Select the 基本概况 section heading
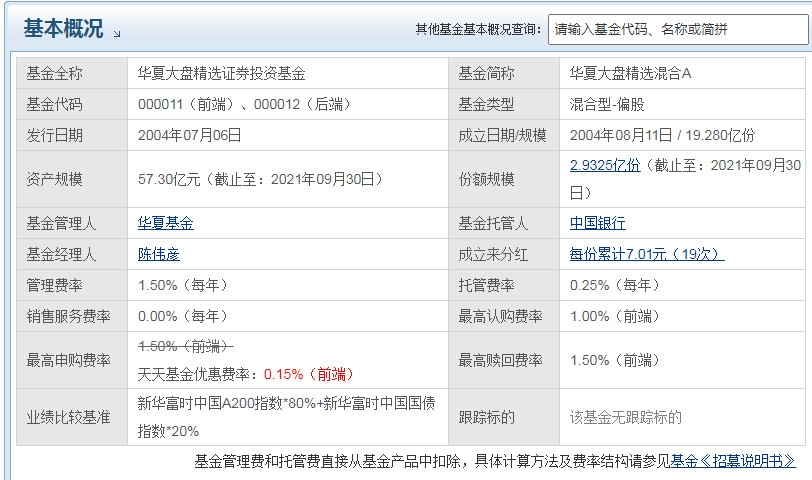Screen dimensions: 812x480 [63, 28]
